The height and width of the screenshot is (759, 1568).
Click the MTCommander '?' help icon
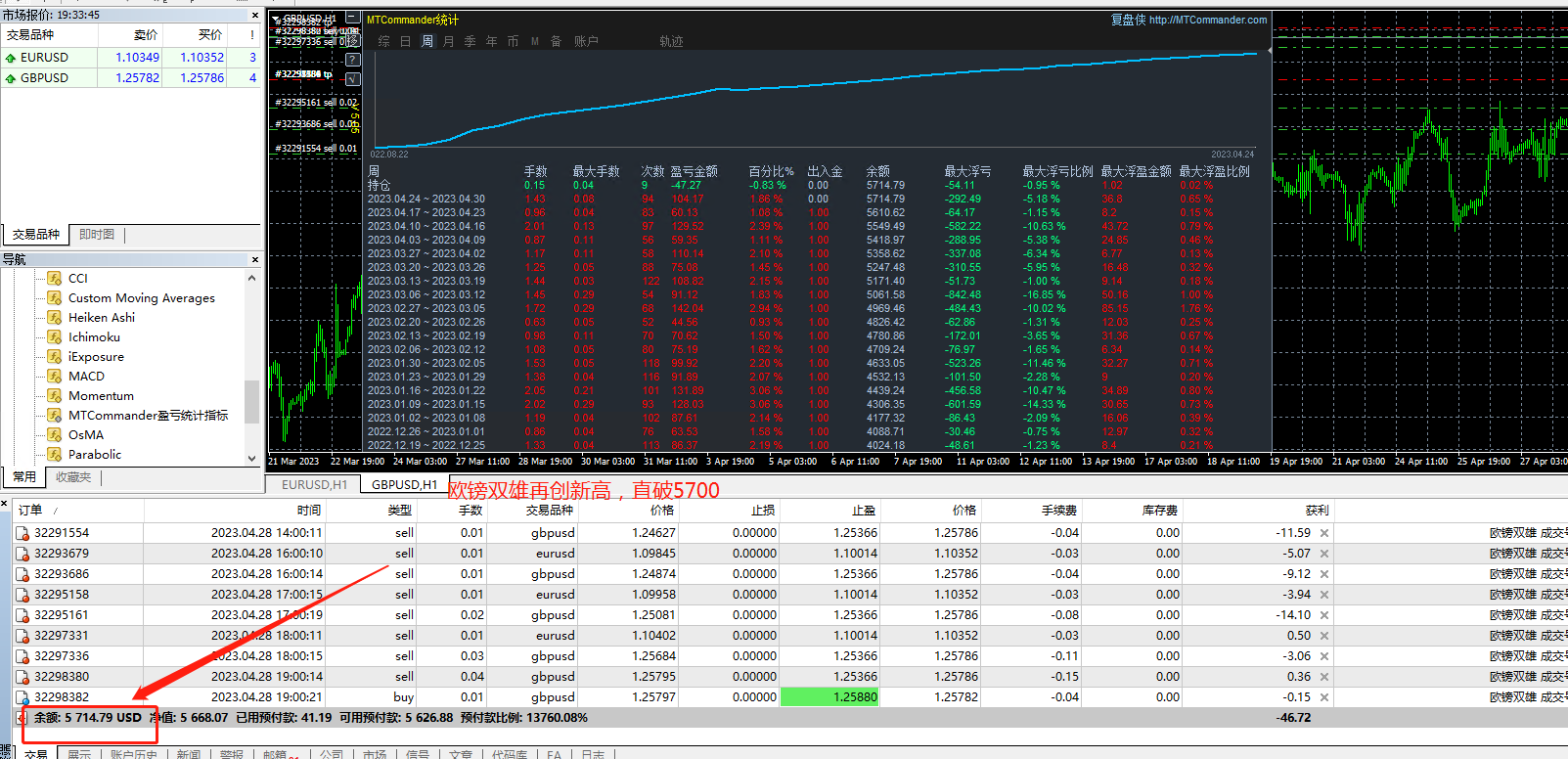coord(353,60)
